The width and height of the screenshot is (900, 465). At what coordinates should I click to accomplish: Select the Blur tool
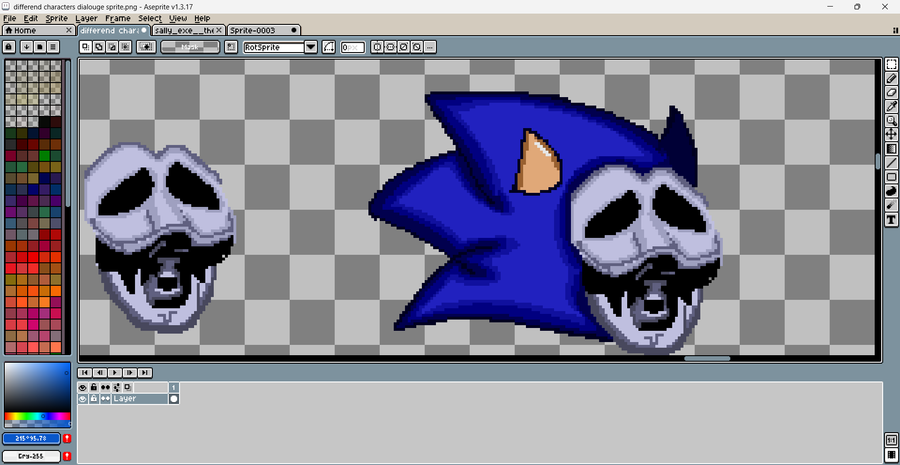coord(891,205)
